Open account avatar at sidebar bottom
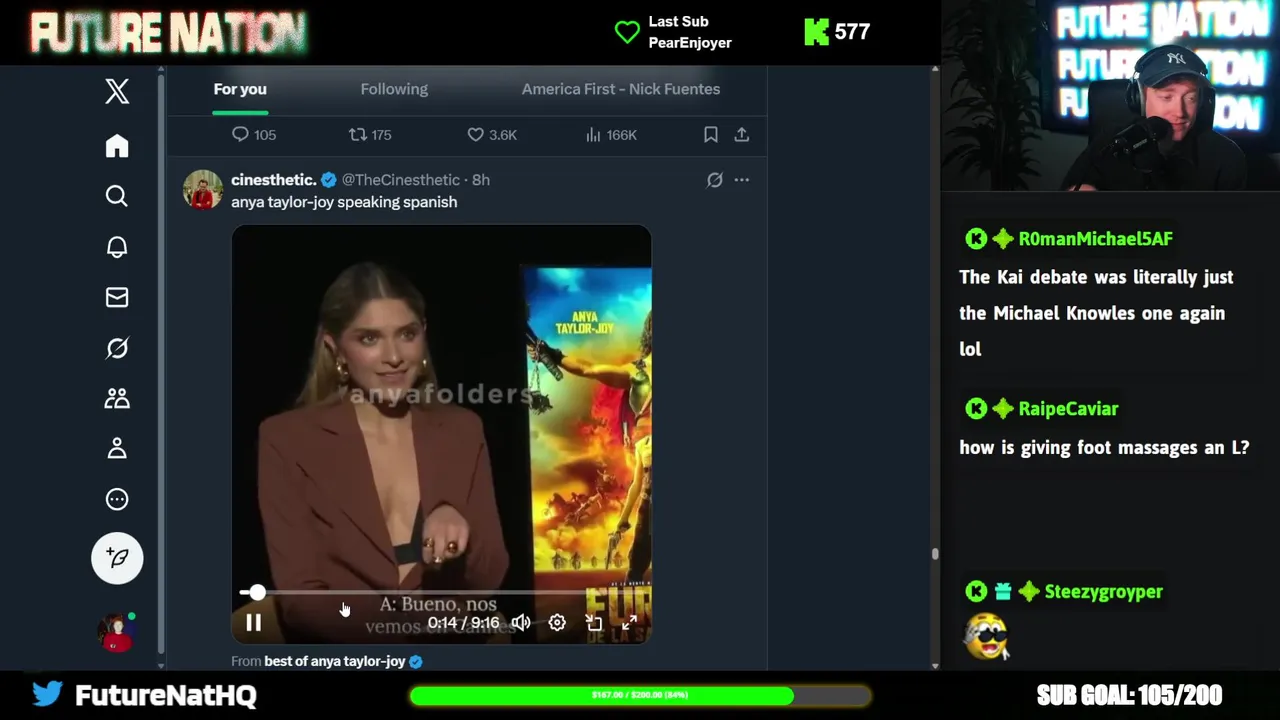The height and width of the screenshot is (720, 1280). pyautogui.click(x=116, y=632)
